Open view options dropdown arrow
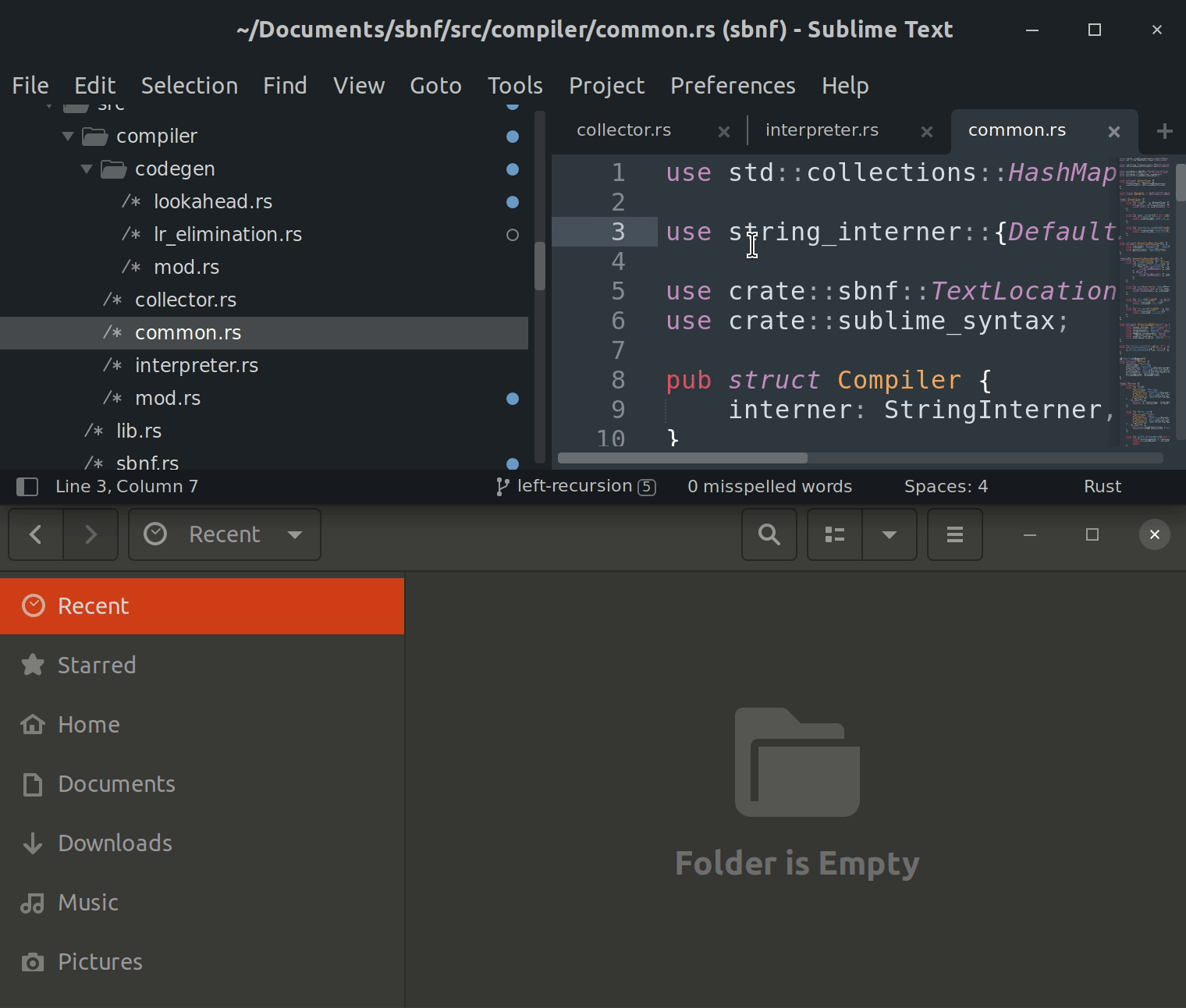The width and height of the screenshot is (1186, 1008). tap(889, 534)
